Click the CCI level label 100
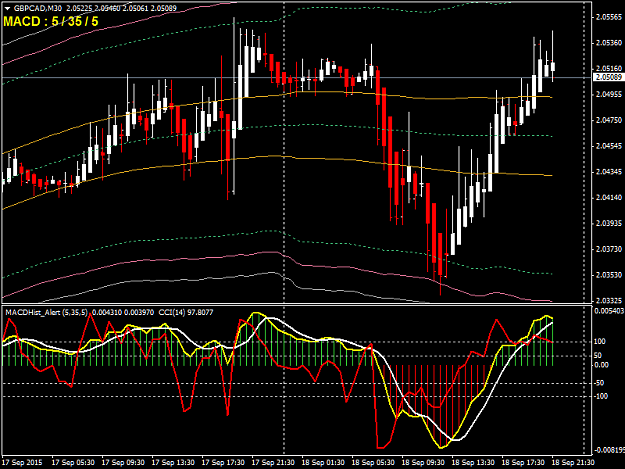 pyautogui.click(x=599, y=341)
